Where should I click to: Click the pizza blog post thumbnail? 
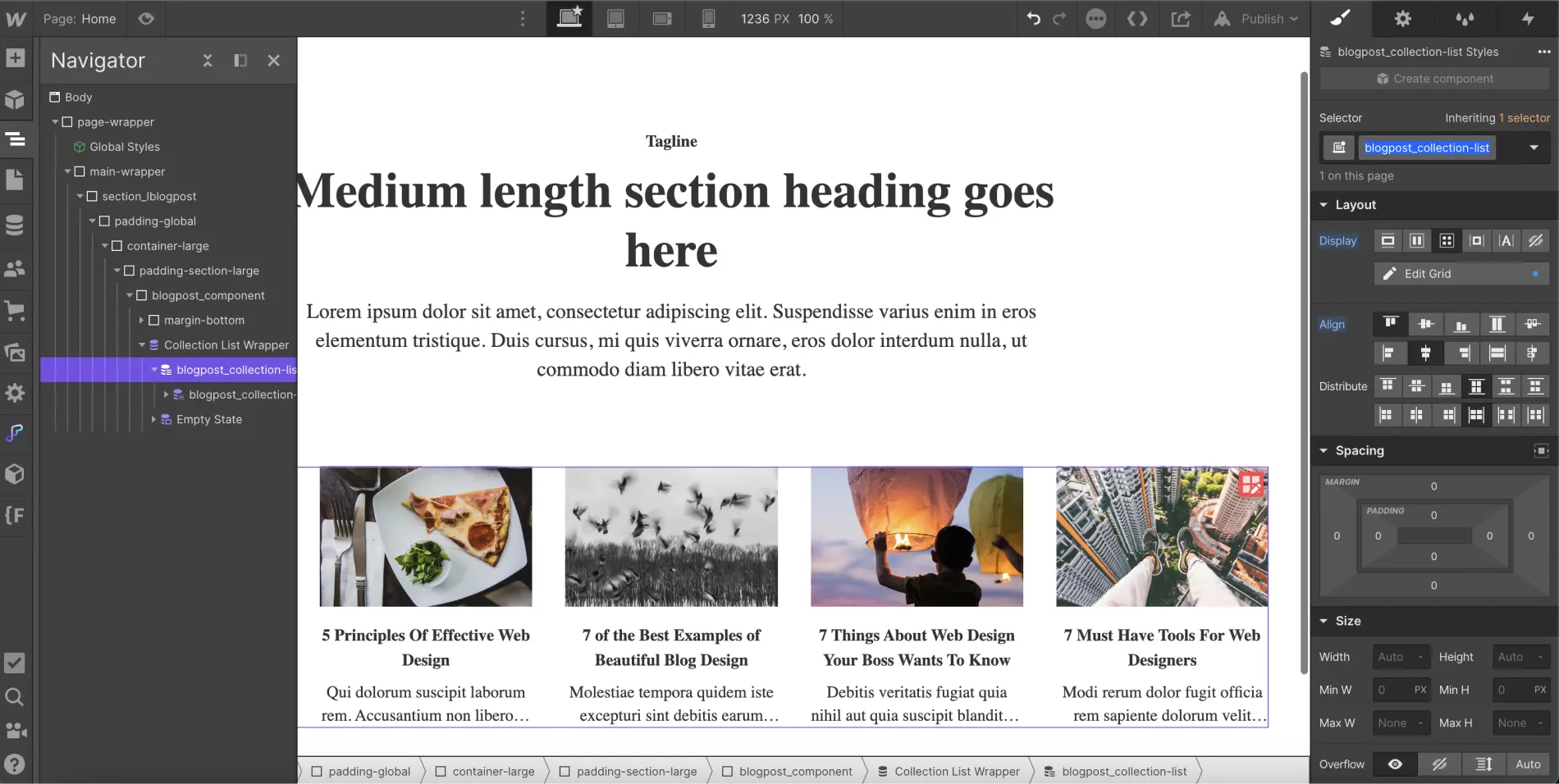click(426, 537)
